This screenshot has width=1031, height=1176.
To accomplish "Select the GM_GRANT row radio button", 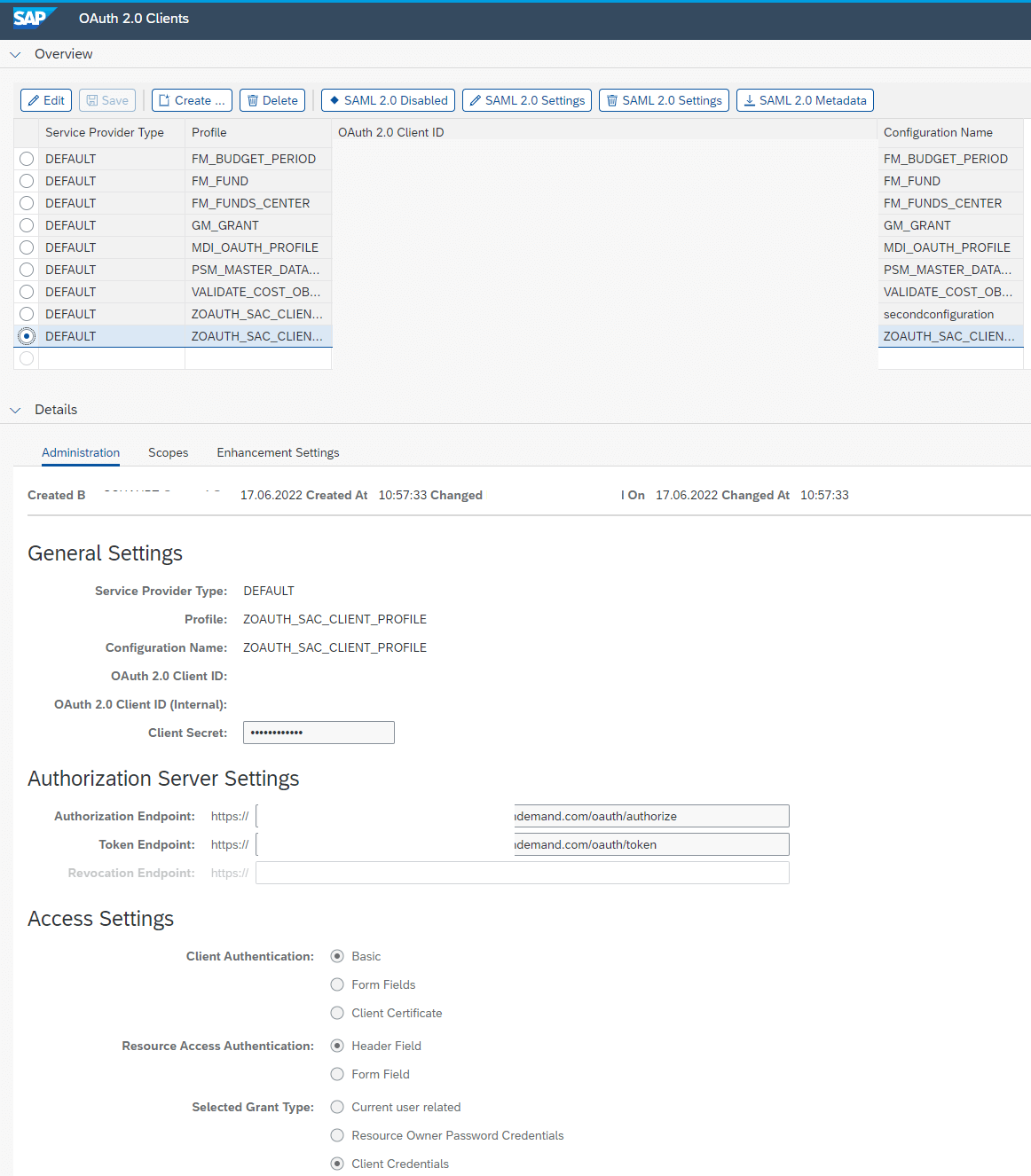I will pos(27,225).
